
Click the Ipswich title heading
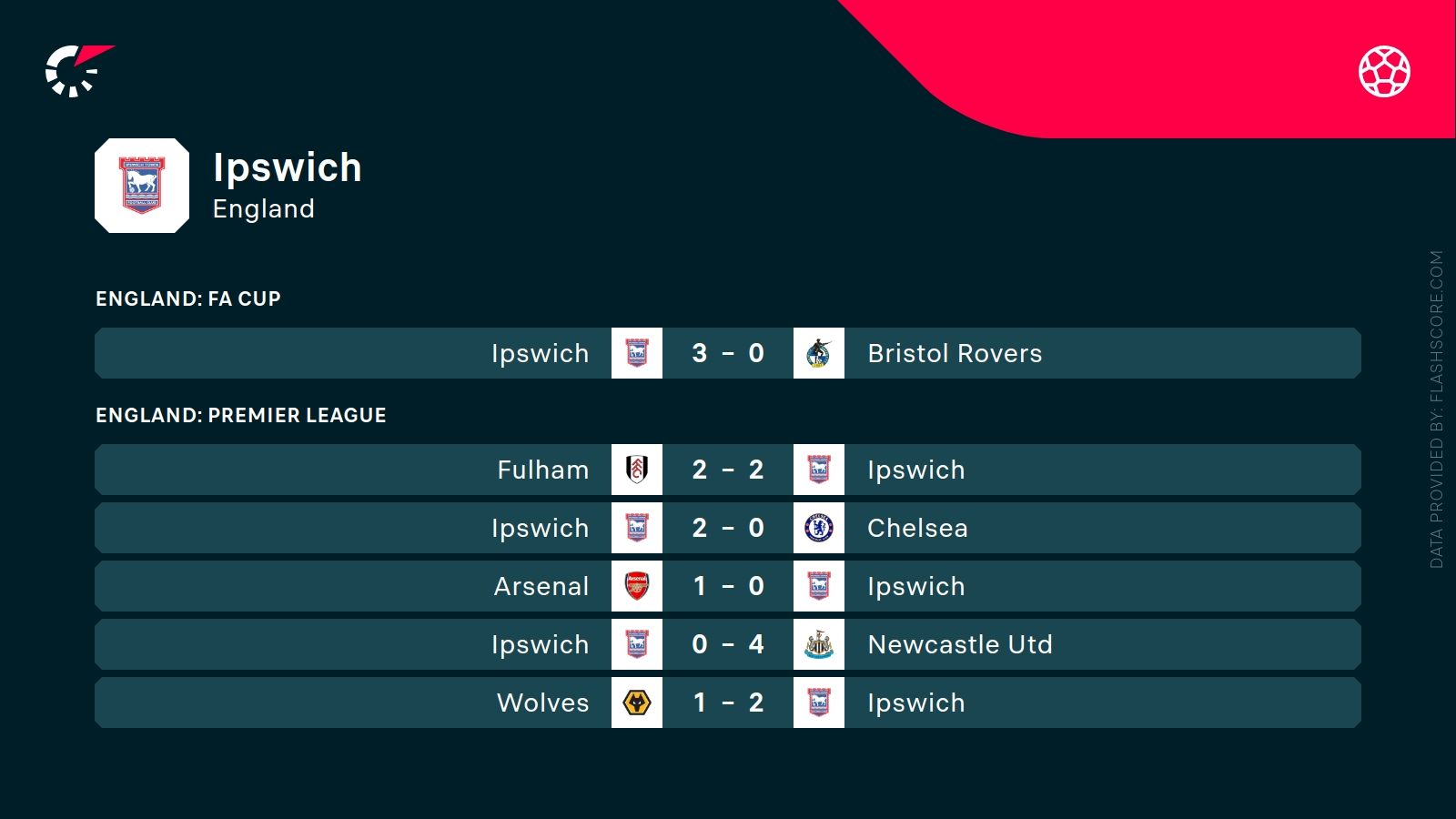point(288,167)
